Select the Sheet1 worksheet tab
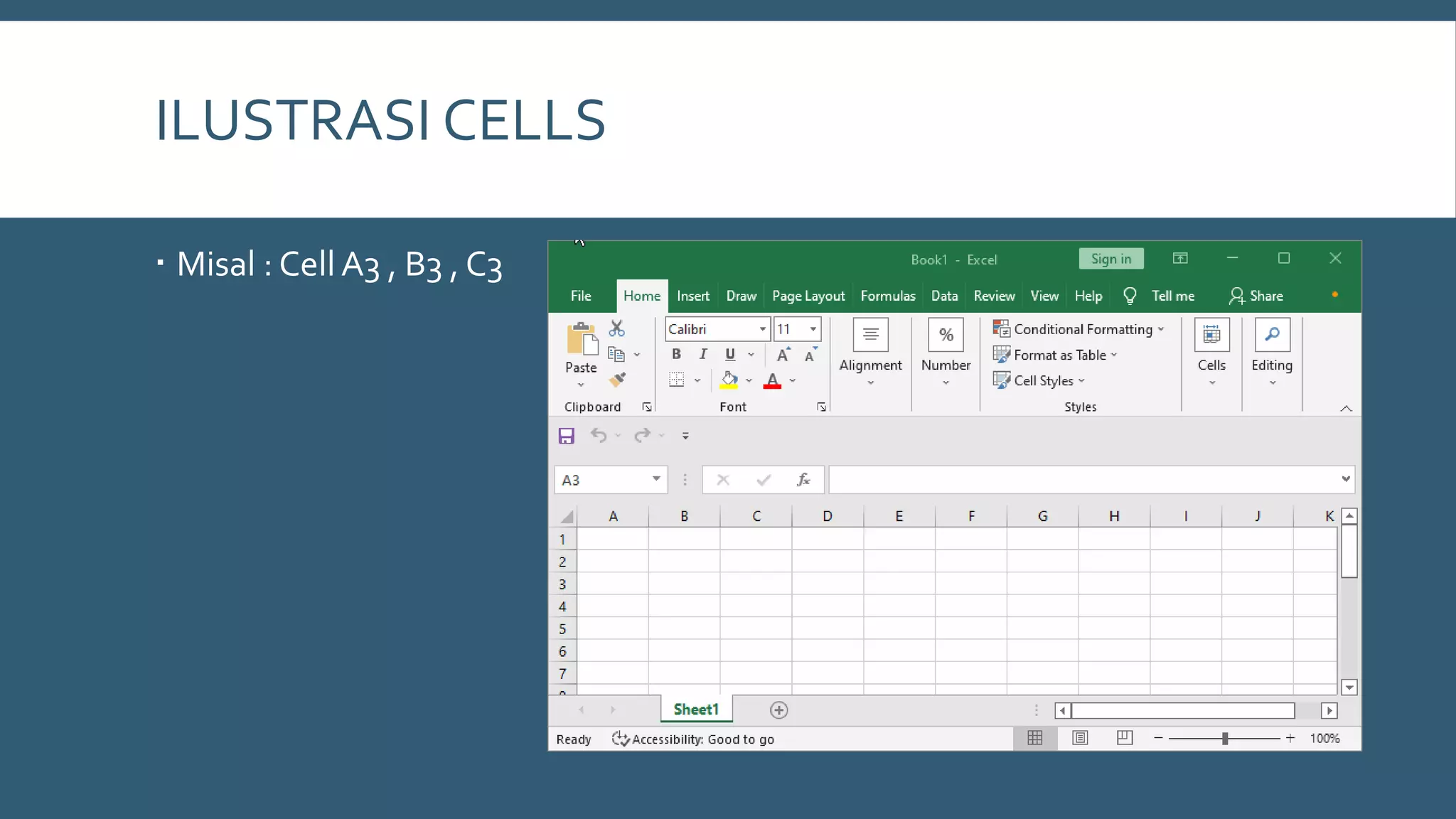 point(696,710)
